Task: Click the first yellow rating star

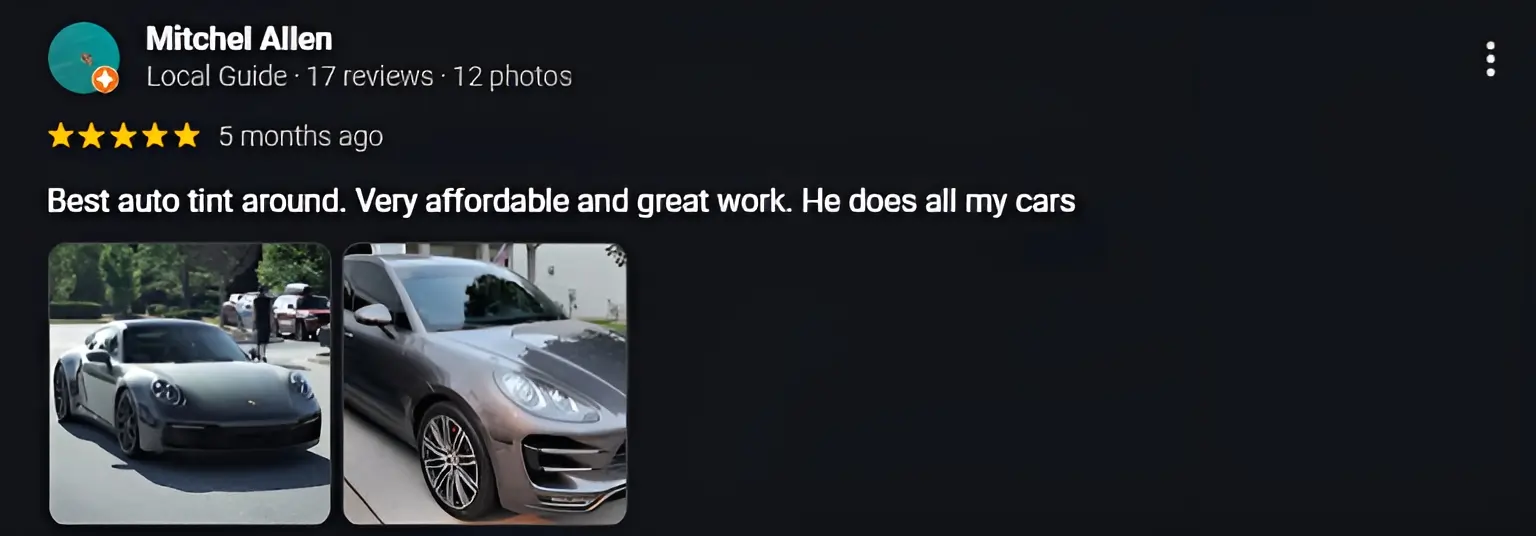Action: [61, 136]
